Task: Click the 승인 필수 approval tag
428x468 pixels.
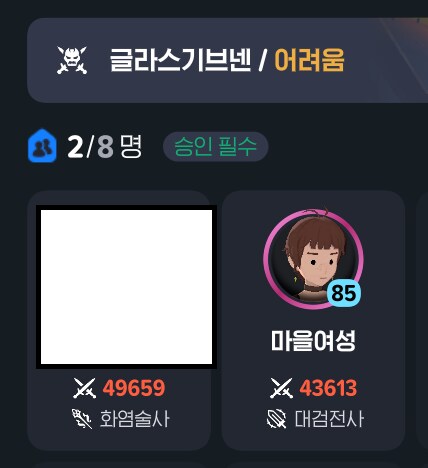Action: [216, 147]
